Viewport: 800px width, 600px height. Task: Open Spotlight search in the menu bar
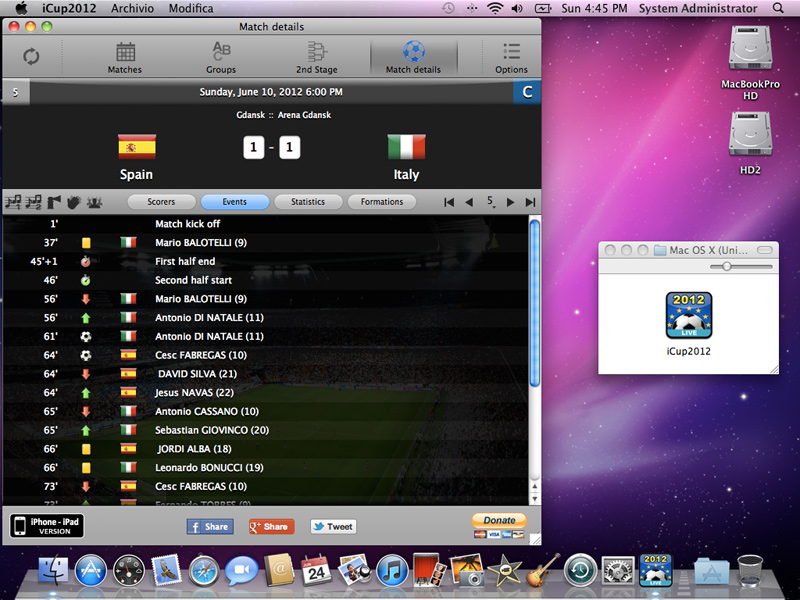(778, 8)
